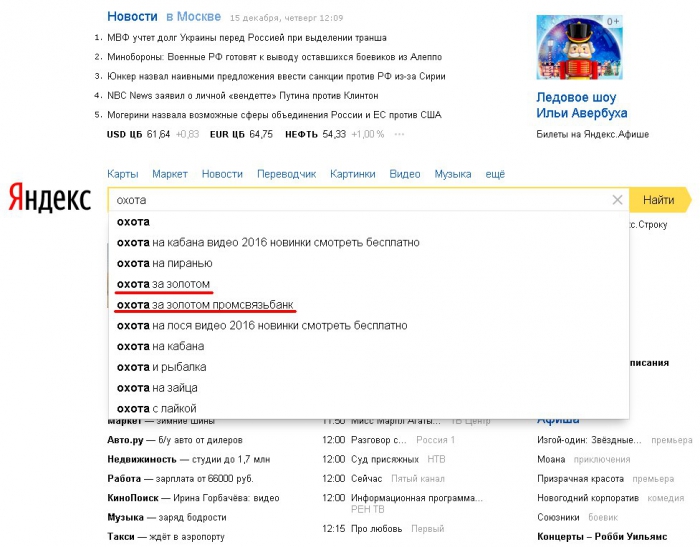
Task: Open КиноПоиск Ирина Горбачёва video link
Action: coord(193,498)
